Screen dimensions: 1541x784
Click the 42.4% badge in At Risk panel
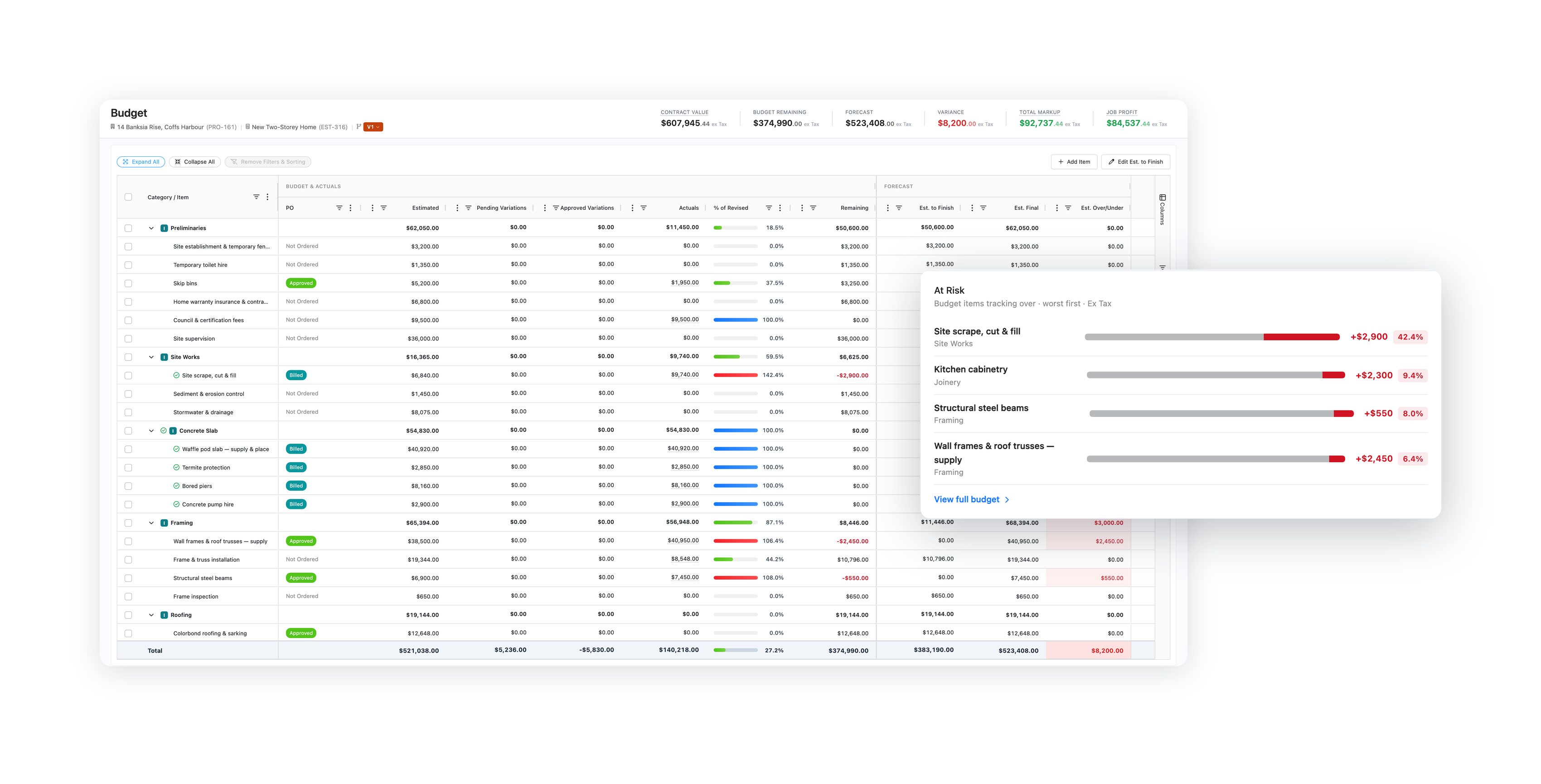click(x=1410, y=337)
